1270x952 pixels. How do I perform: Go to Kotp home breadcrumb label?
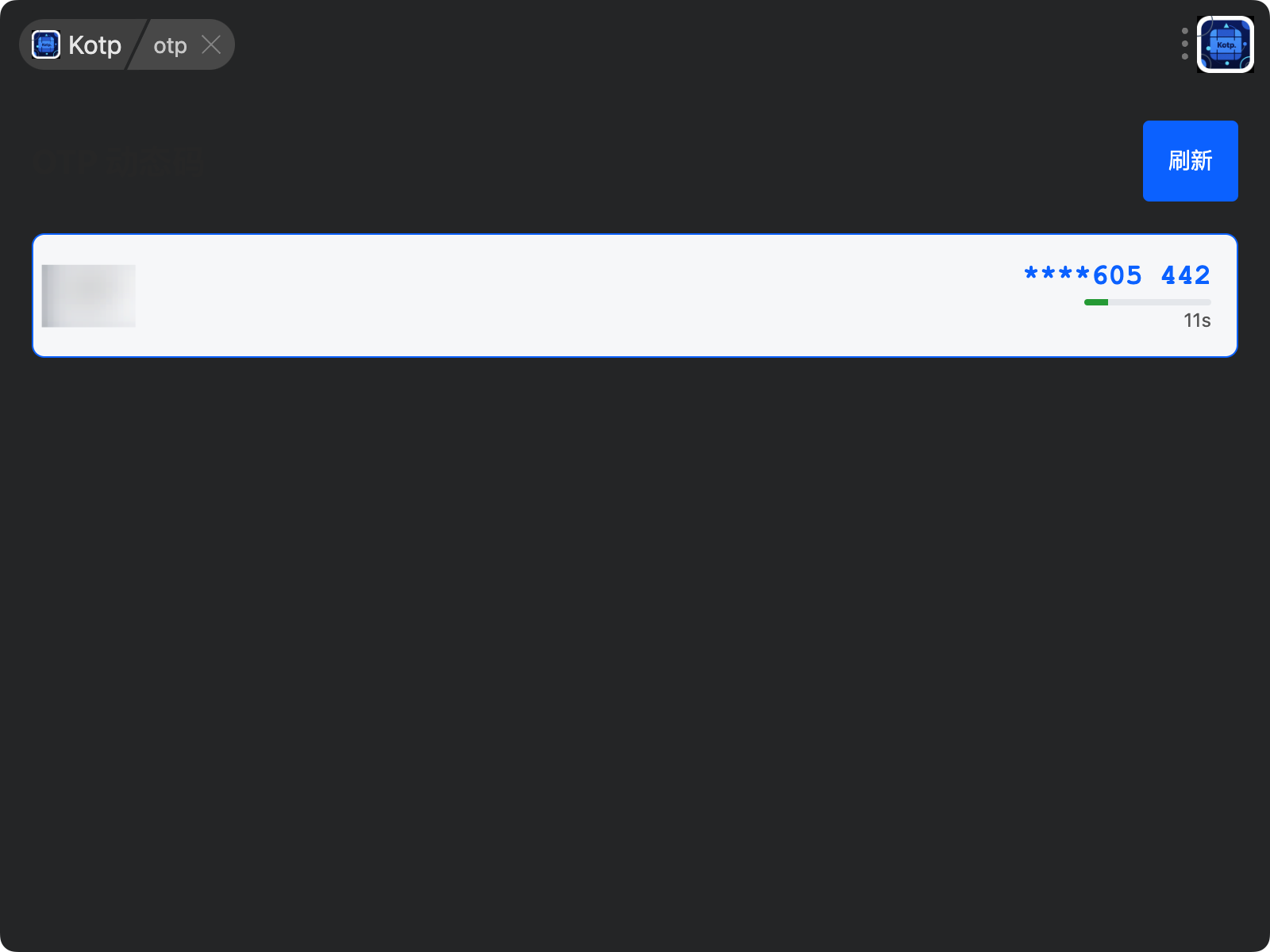94,45
